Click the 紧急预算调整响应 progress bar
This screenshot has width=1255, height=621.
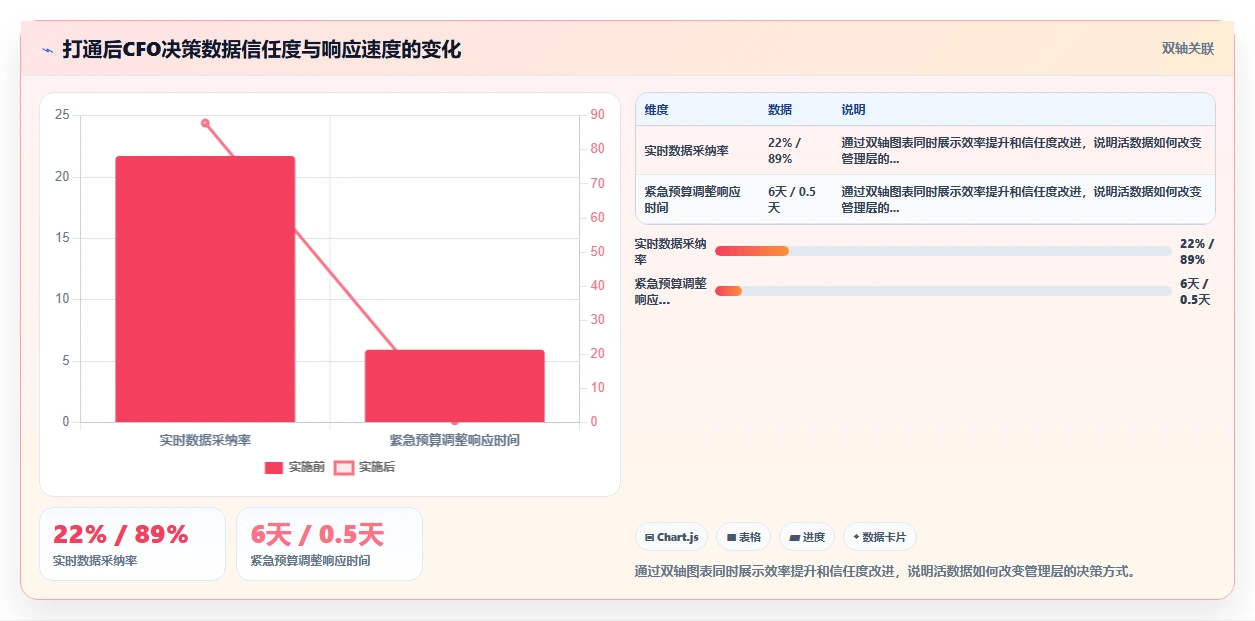click(943, 291)
